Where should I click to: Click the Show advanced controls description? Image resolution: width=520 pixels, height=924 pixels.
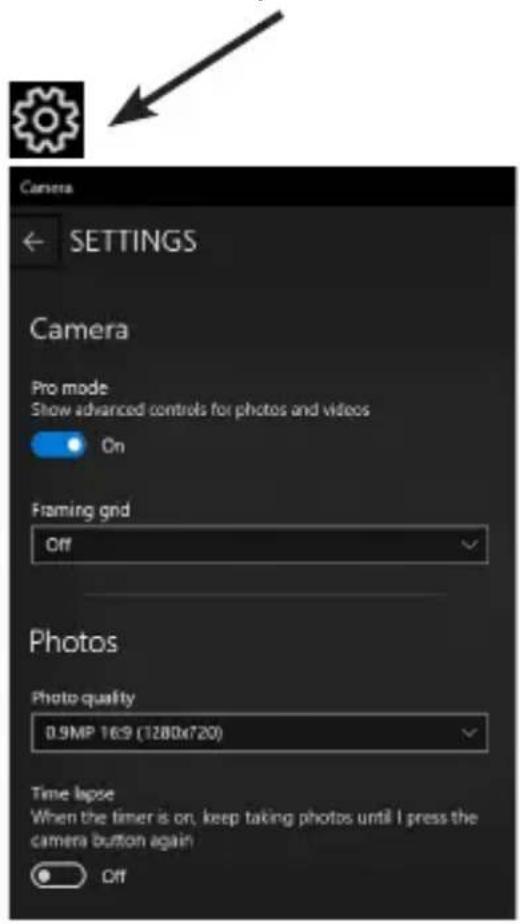click(200, 410)
